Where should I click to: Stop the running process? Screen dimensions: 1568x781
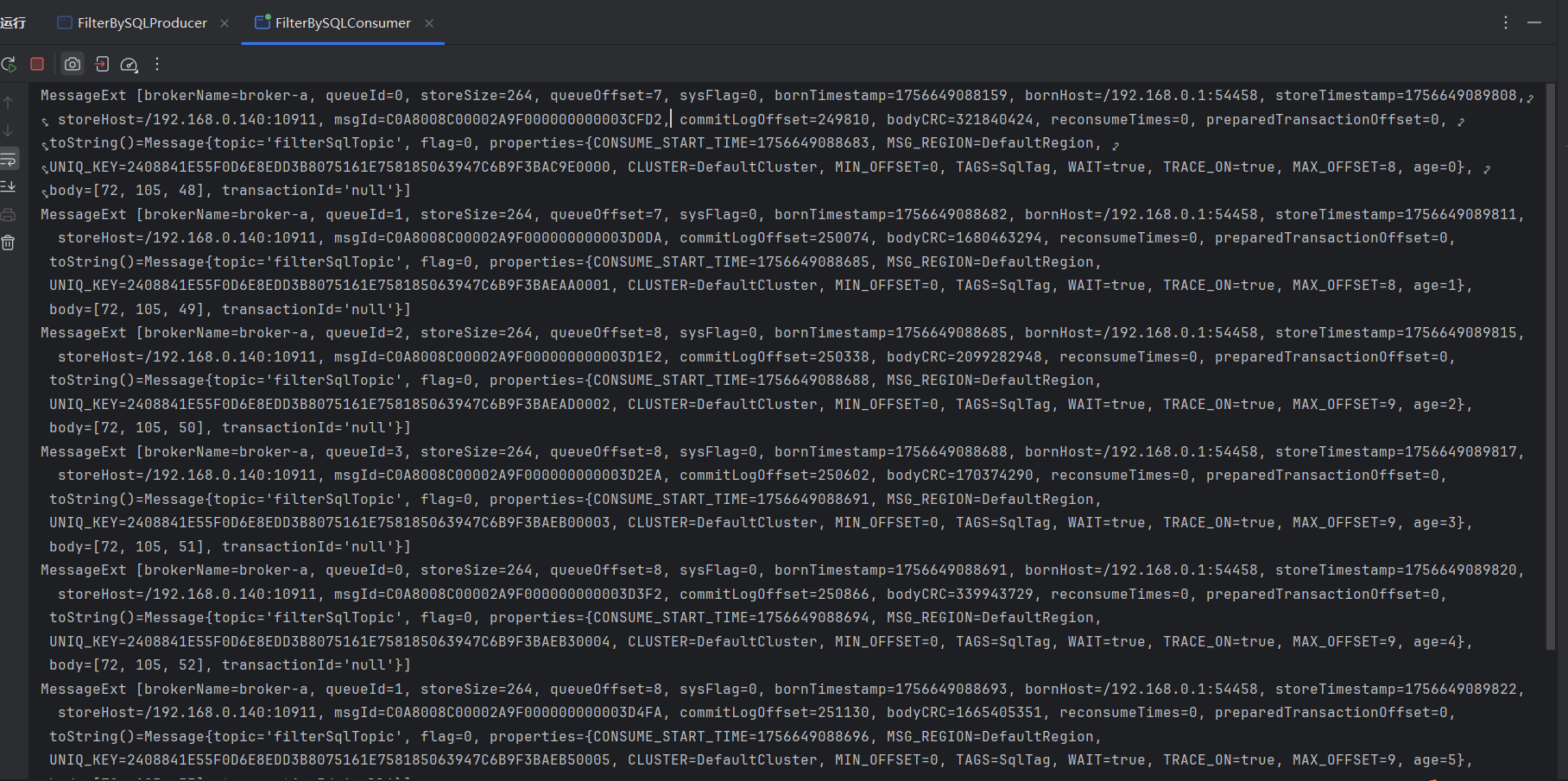[37, 64]
